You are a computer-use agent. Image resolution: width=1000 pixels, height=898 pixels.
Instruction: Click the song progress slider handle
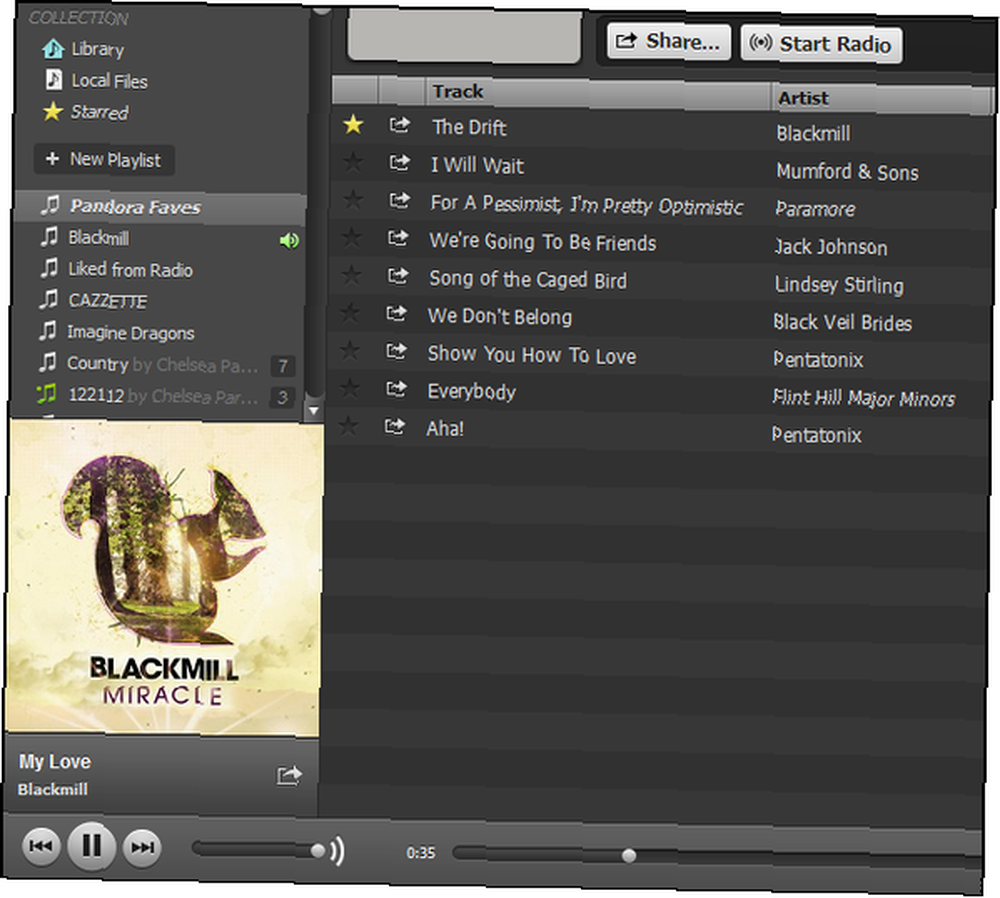[629, 855]
